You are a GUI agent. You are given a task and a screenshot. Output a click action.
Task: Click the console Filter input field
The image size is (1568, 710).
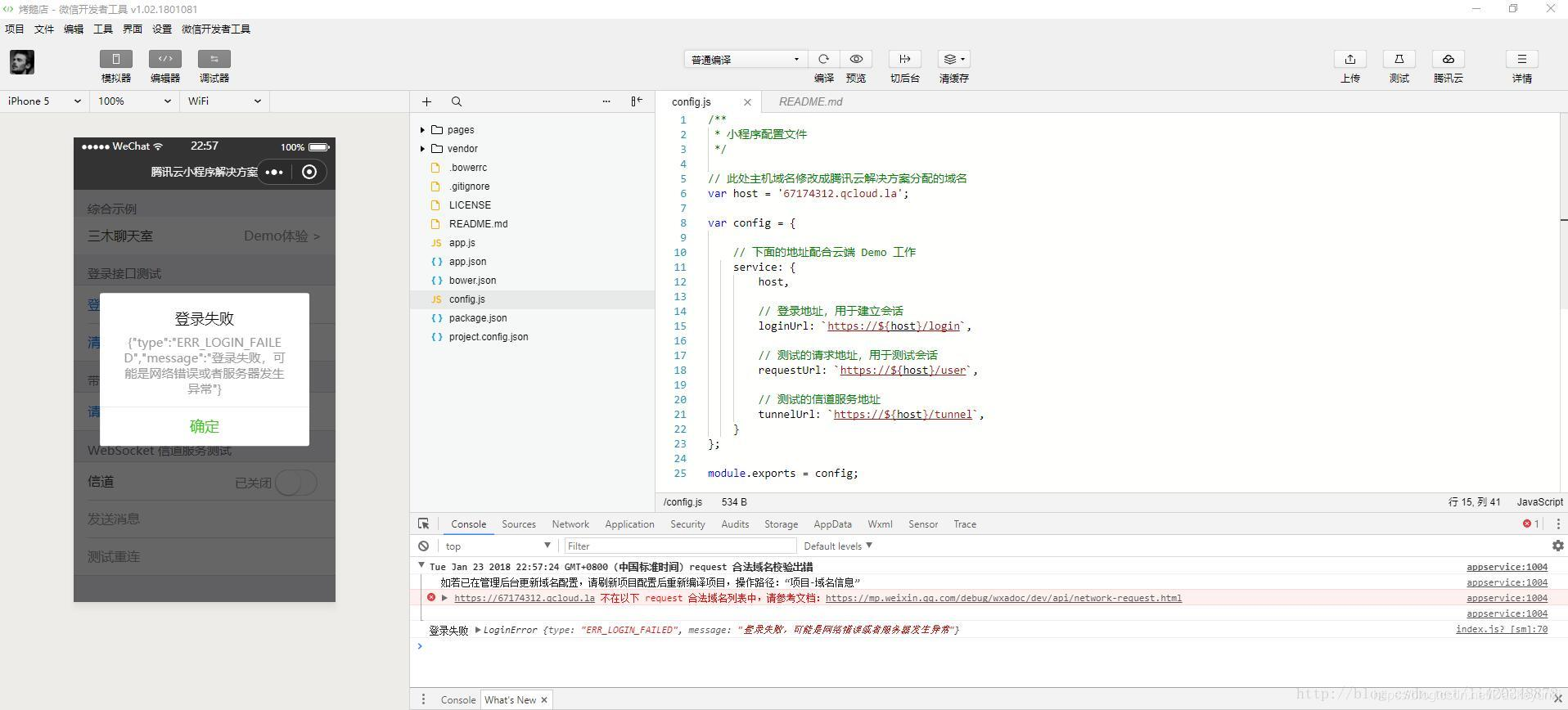680,546
